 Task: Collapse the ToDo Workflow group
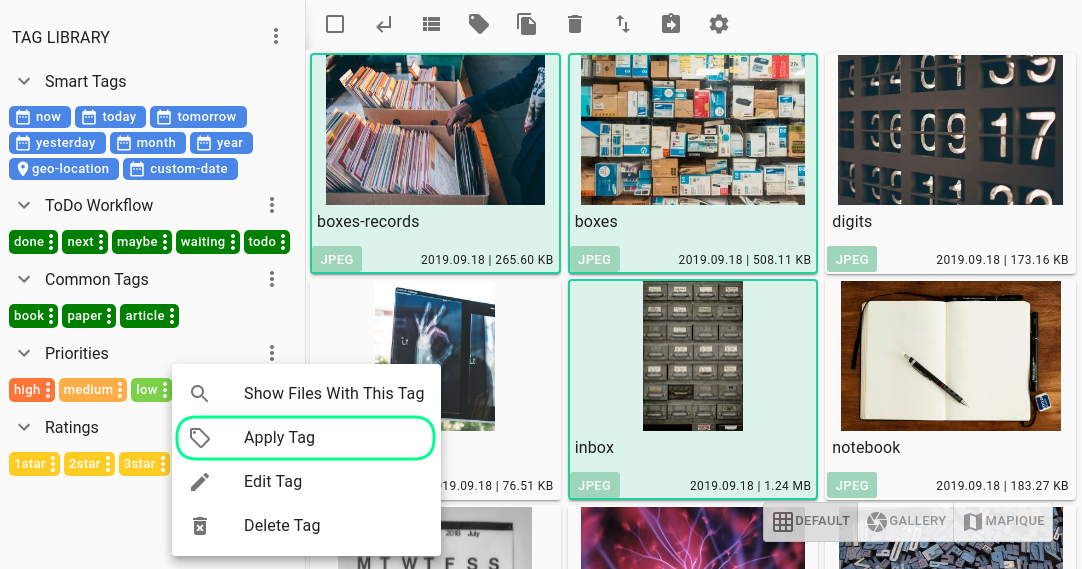click(24, 205)
